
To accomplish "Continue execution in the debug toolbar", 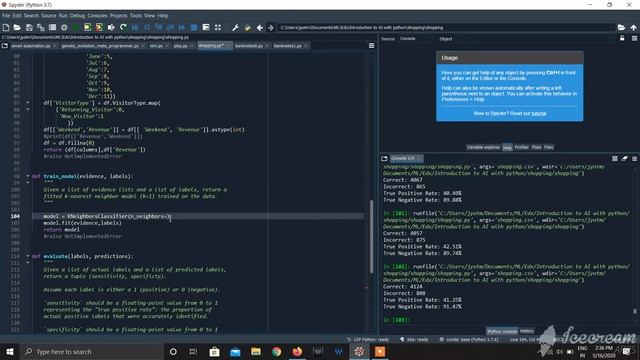I will [182, 27].
